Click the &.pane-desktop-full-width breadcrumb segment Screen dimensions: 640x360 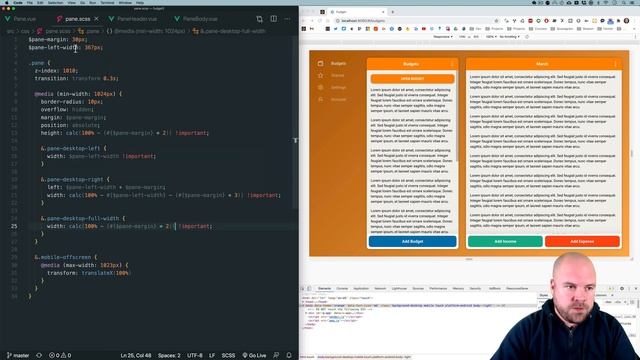[x=229, y=31]
